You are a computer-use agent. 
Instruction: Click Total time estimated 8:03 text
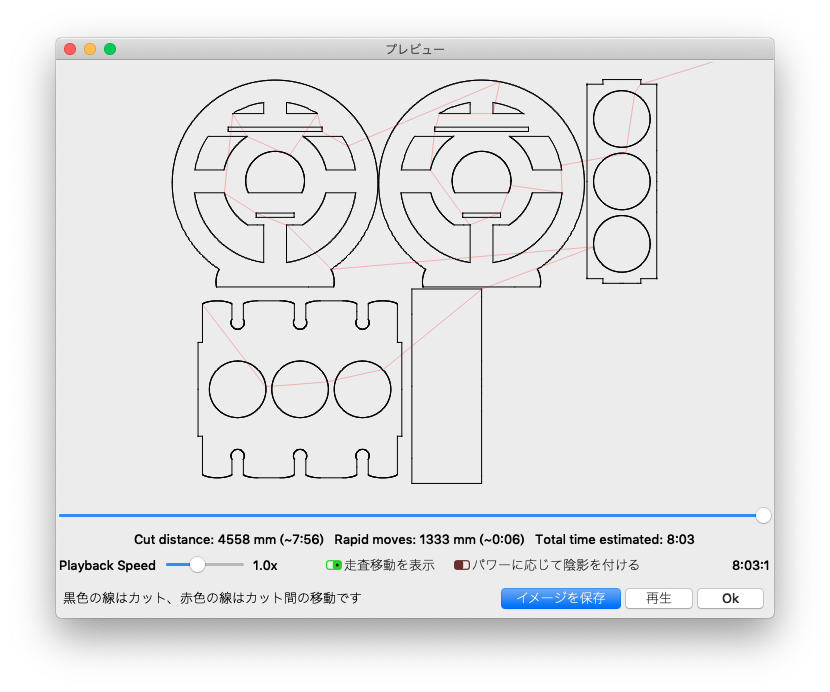click(x=615, y=540)
